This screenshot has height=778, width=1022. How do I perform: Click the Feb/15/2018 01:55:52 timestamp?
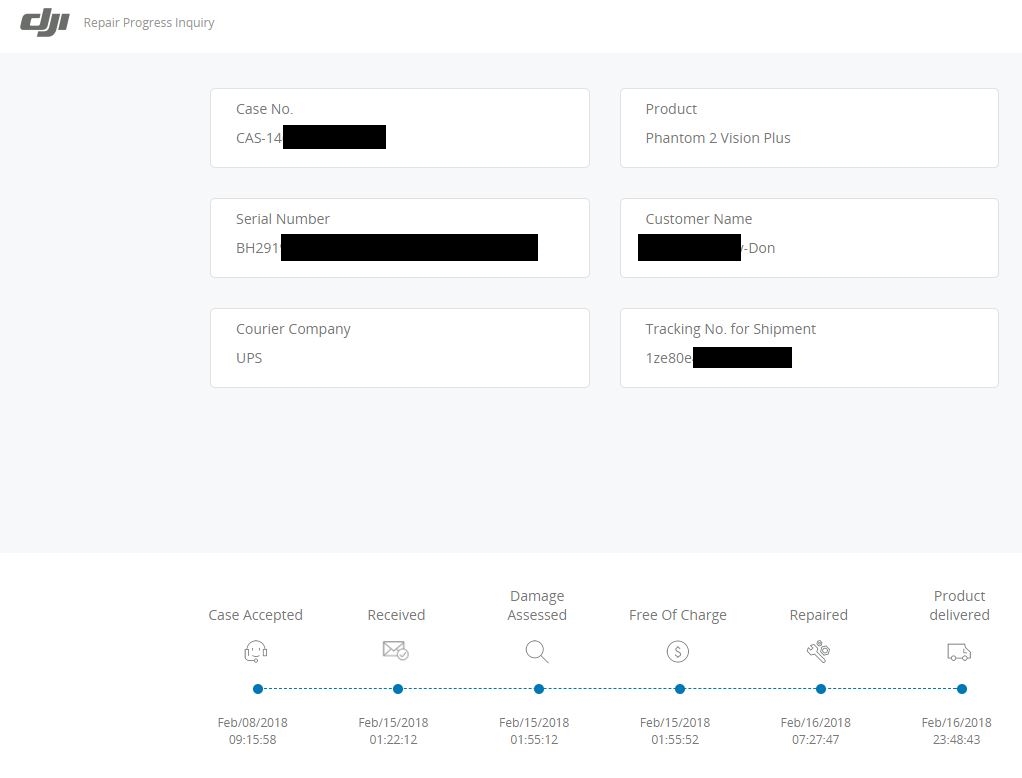click(x=675, y=731)
